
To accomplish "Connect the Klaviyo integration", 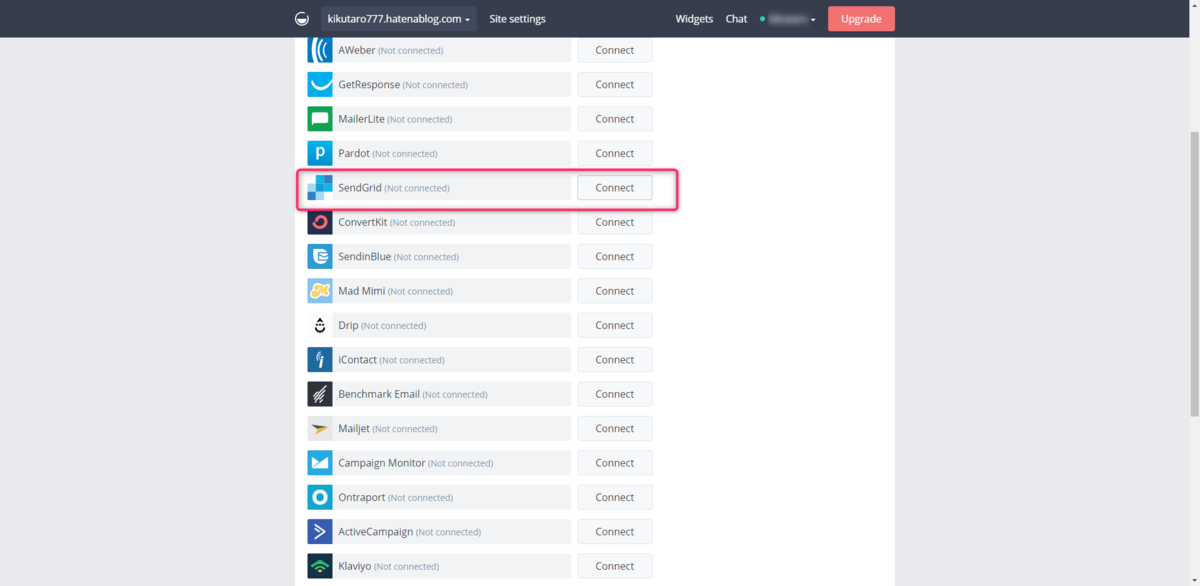I will (615, 566).
